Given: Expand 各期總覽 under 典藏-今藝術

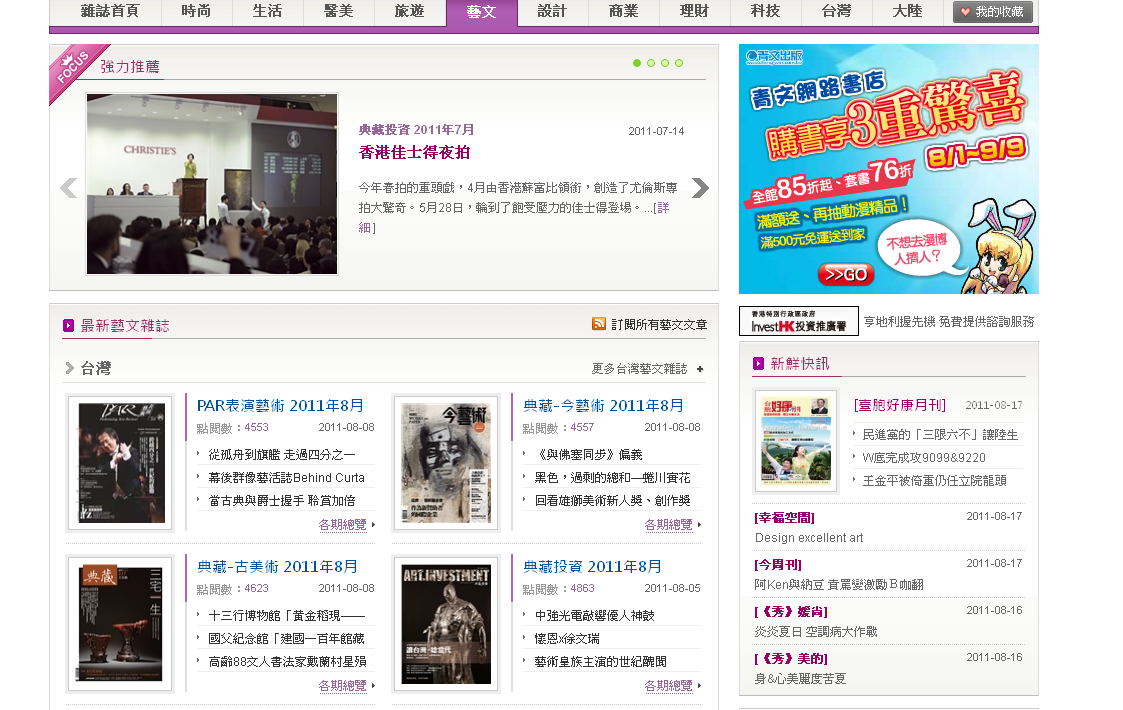Looking at the screenshot, I should click(x=672, y=524).
